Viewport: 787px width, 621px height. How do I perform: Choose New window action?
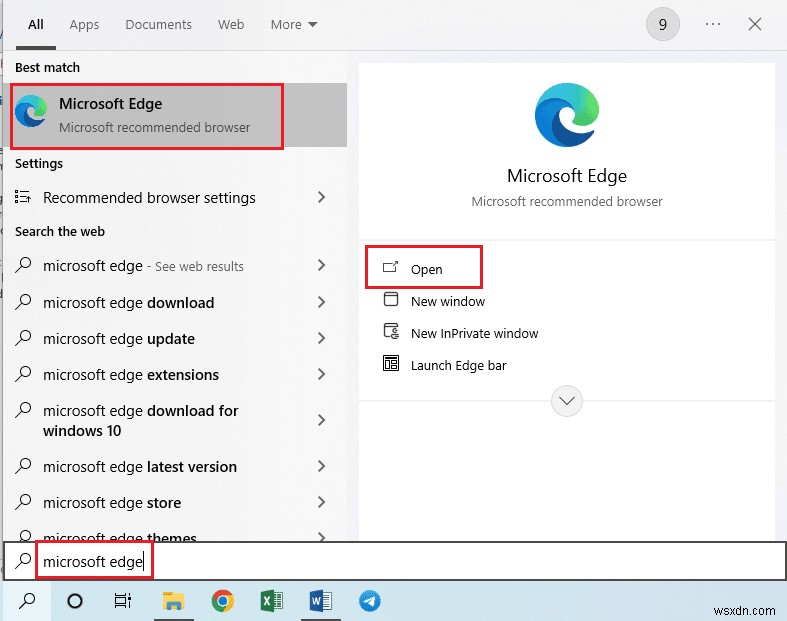pyautogui.click(x=448, y=301)
